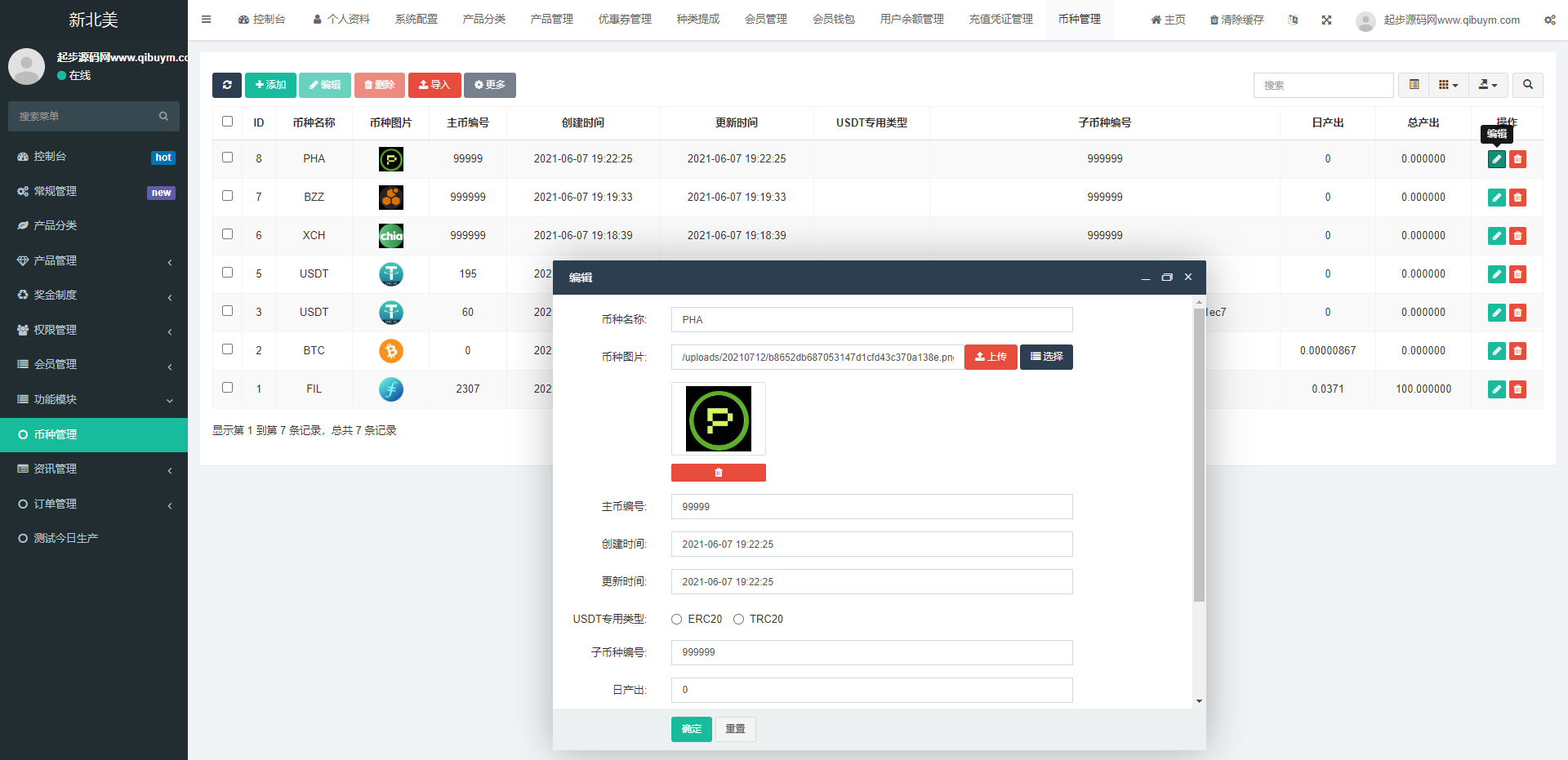Toggle table view with the list icon
Screen dimensions: 1568x760
1414,85
